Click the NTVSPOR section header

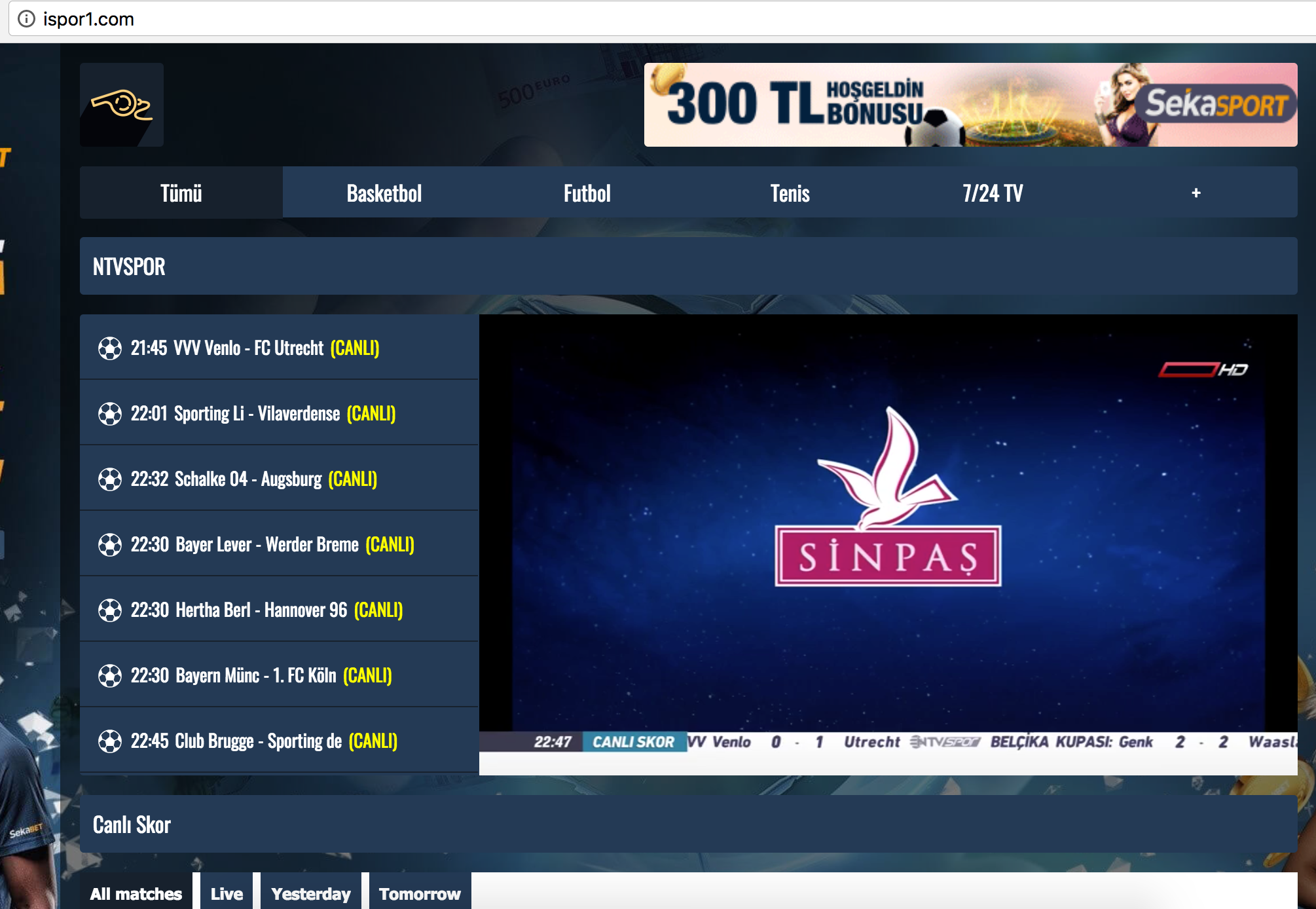click(689, 266)
